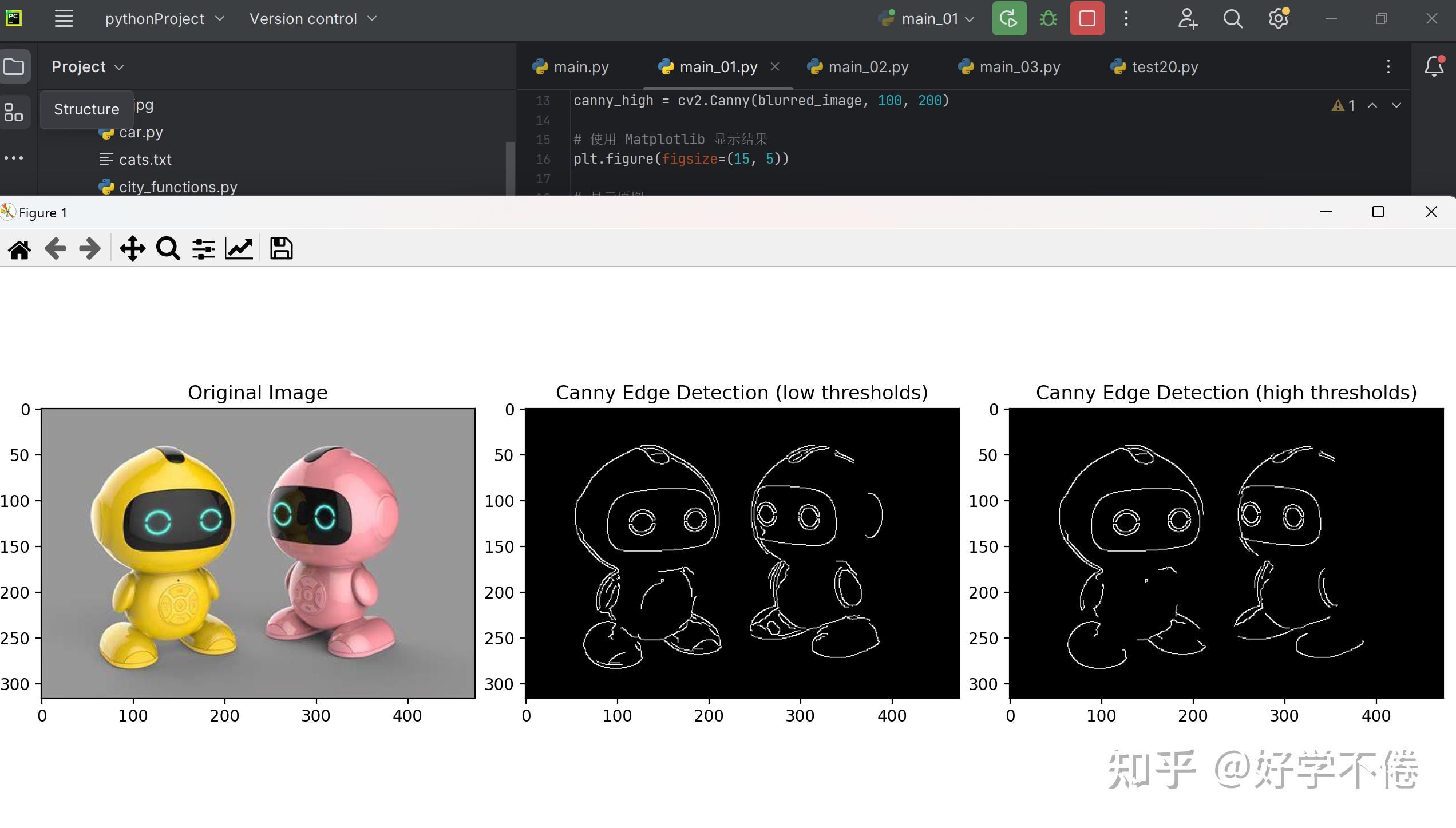Click the green Rerun main_01 button
This screenshot has width=1456, height=828.
(x=1009, y=19)
